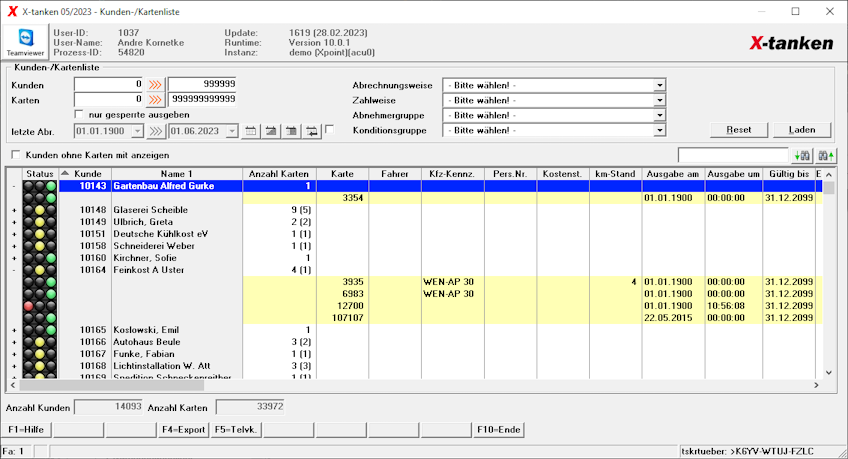Click the orange arrows beside Karten range
The height and width of the screenshot is (459, 848).
coord(155,100)
